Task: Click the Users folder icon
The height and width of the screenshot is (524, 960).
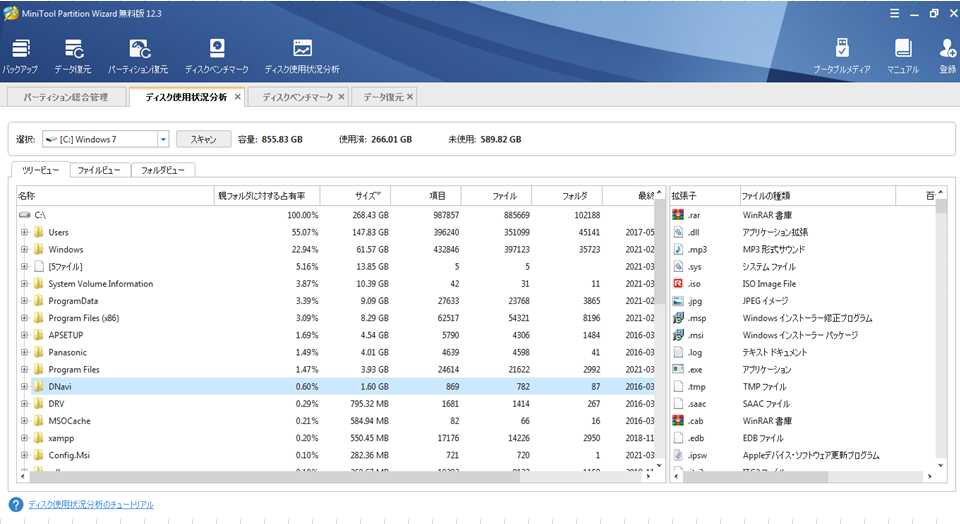Action: pos(39,232)
